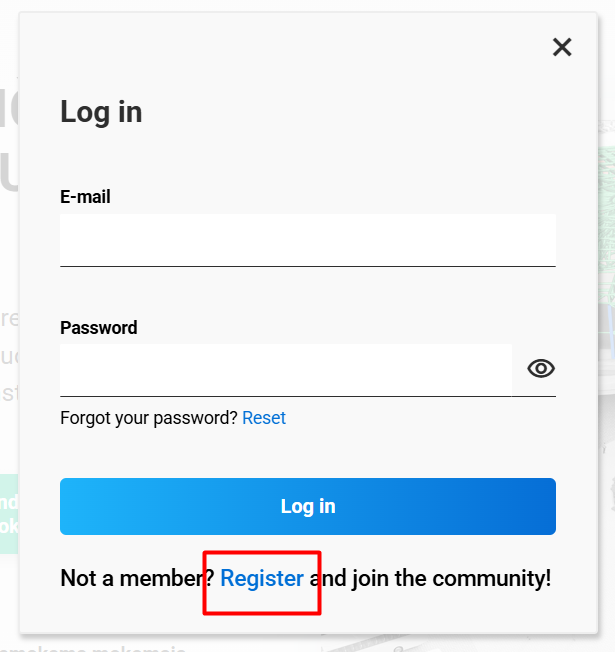The height and width of the screenshot is (652, 615).
Task: Click the 'Log in' heading
Action: [101, 112]
